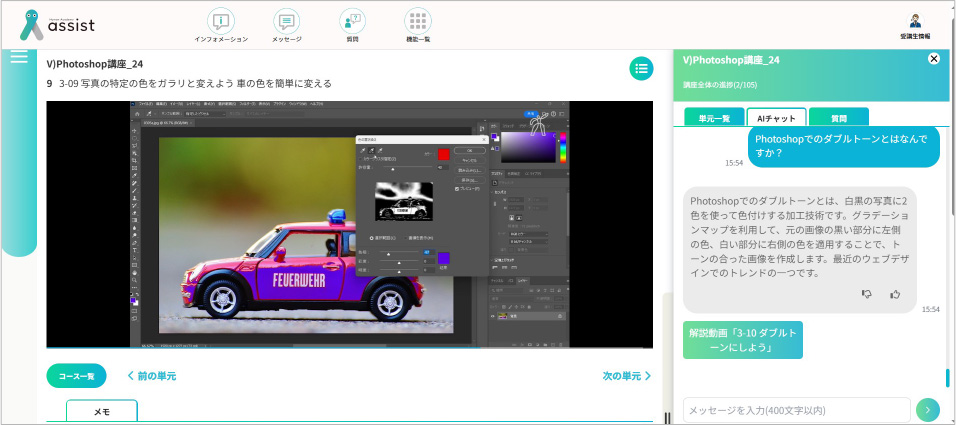The image size is (956, 425).
Task: Open the 機能一覧 grid icon
Action: point(418,22)
